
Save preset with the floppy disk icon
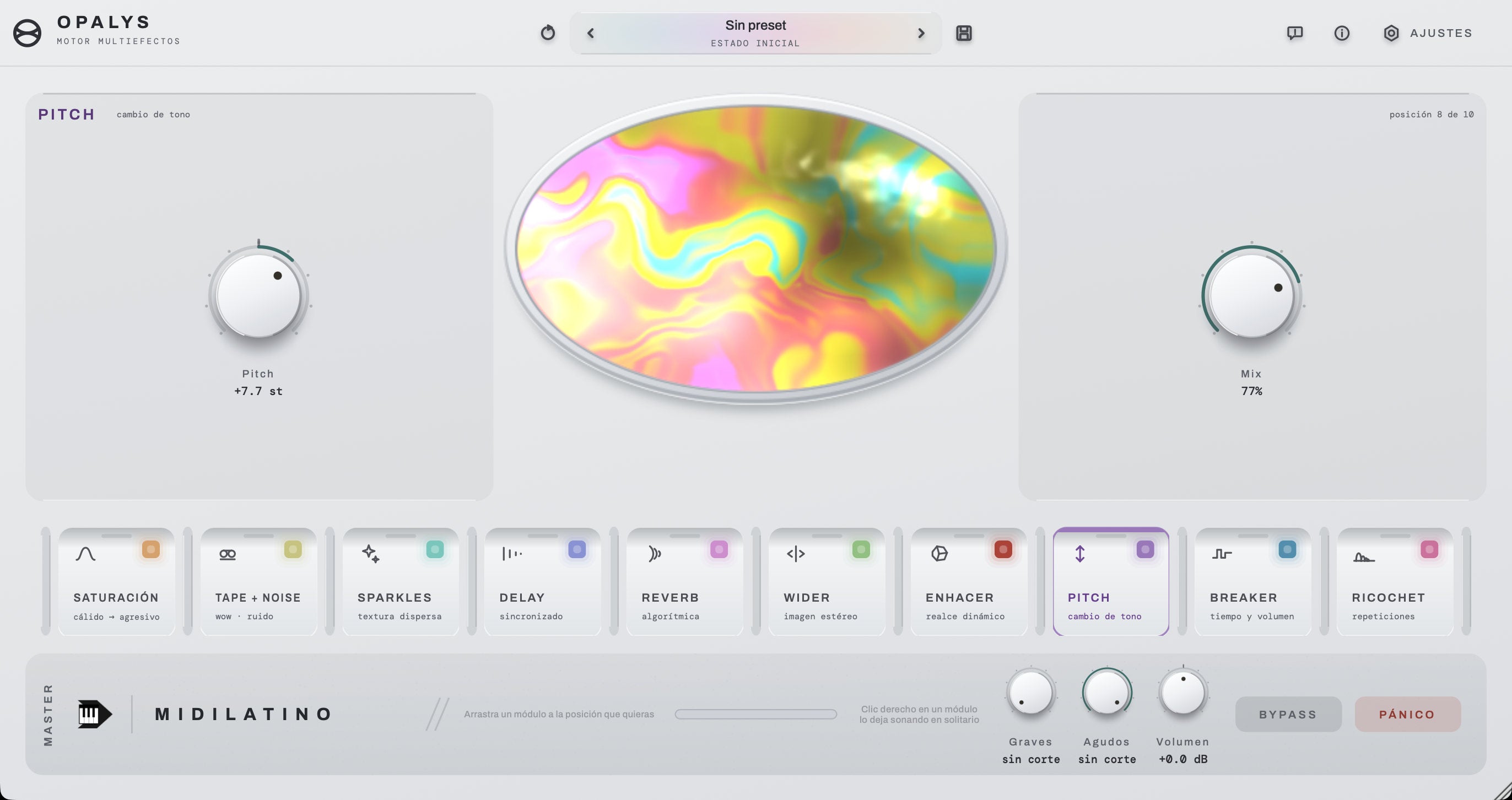pyautogui.click(x=964, y=33)
